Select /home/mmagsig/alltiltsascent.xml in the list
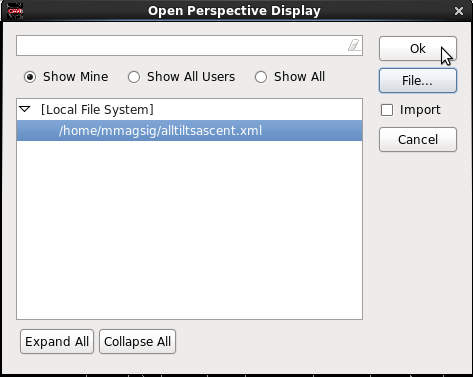The image size is (473, 377). coord(189,131)
